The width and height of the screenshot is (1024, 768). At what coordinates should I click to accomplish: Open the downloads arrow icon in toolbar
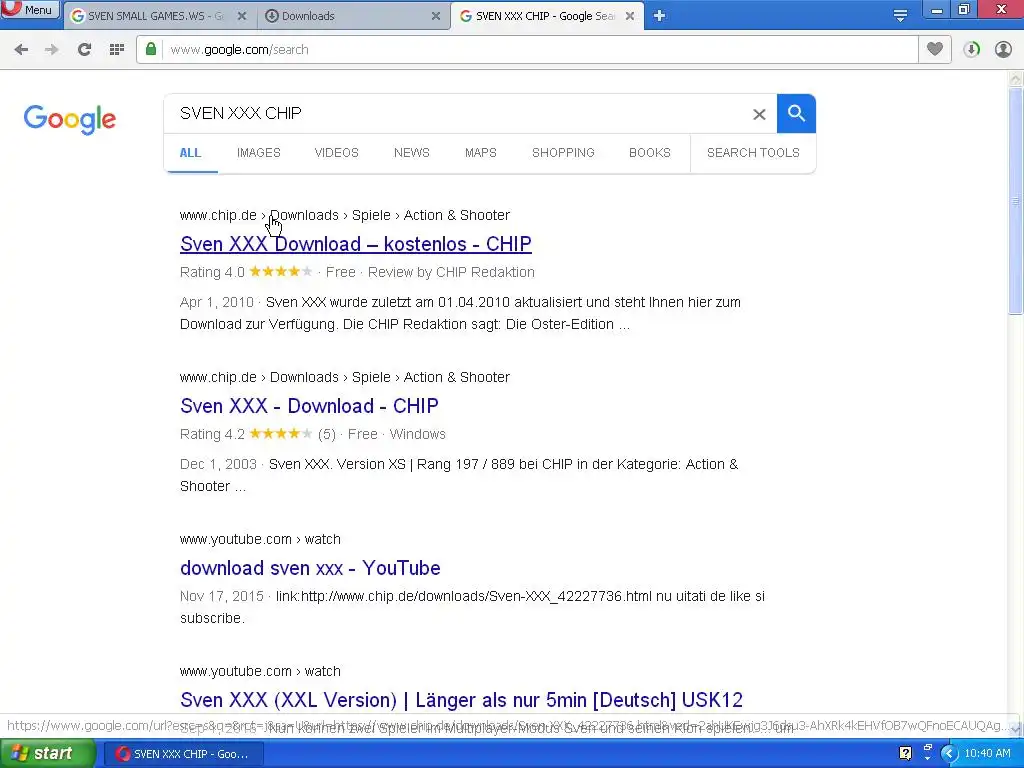coord(971,50)
